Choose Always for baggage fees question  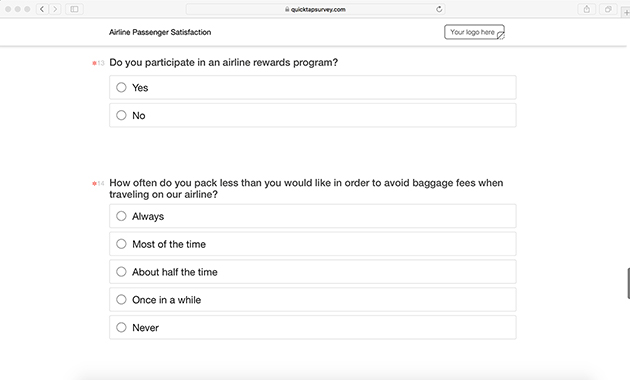point(313,216)
